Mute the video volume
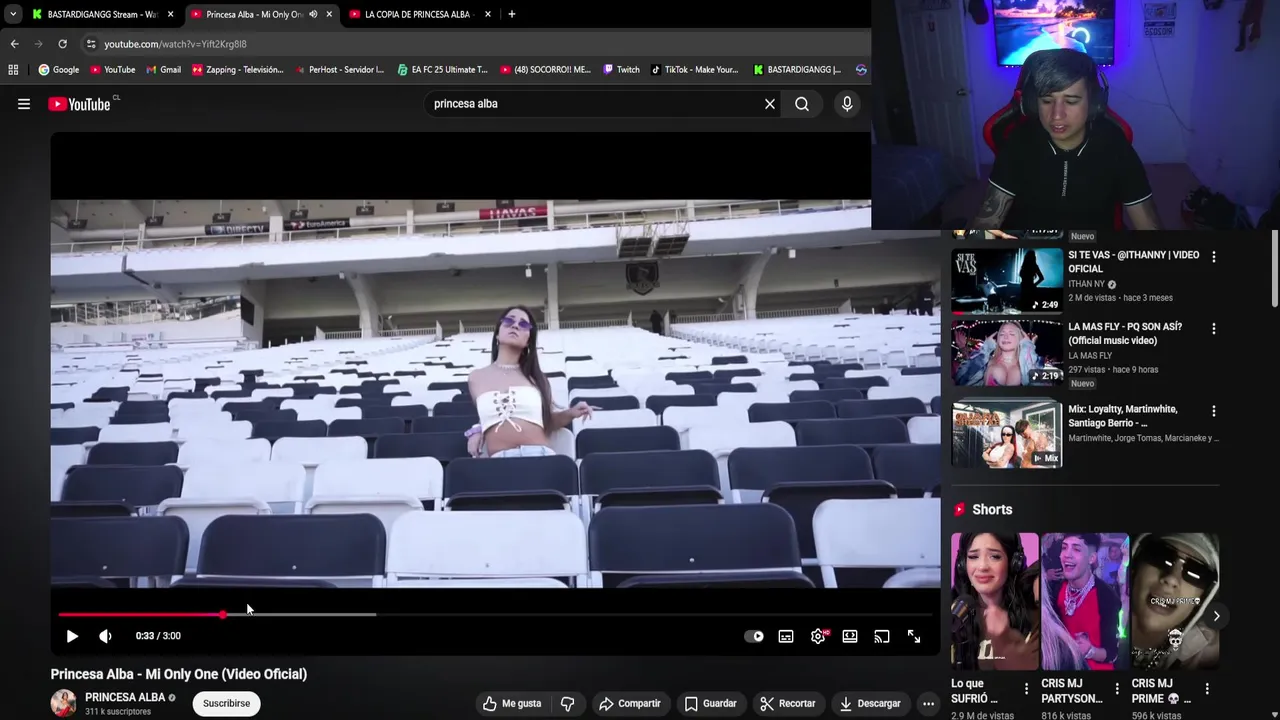 point(105,636)
